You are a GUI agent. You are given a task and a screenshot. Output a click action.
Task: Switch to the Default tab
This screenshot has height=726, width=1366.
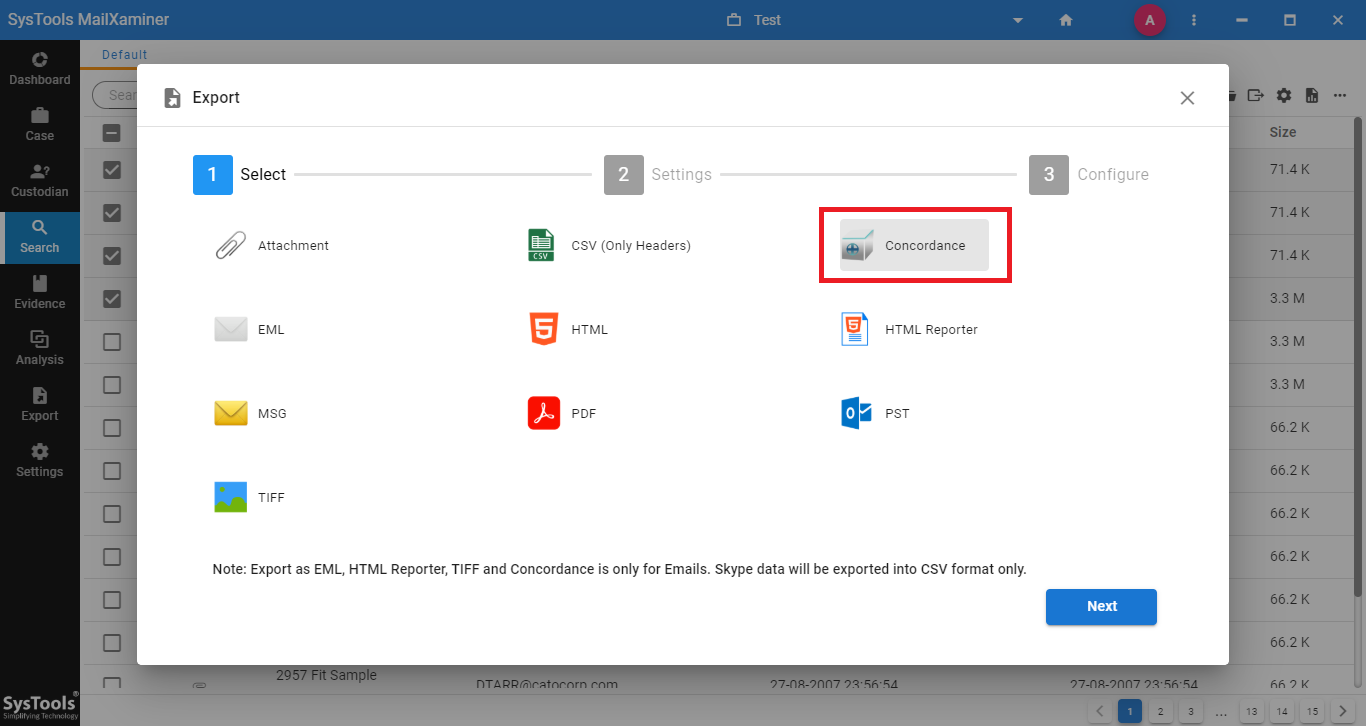pos(124,55)
